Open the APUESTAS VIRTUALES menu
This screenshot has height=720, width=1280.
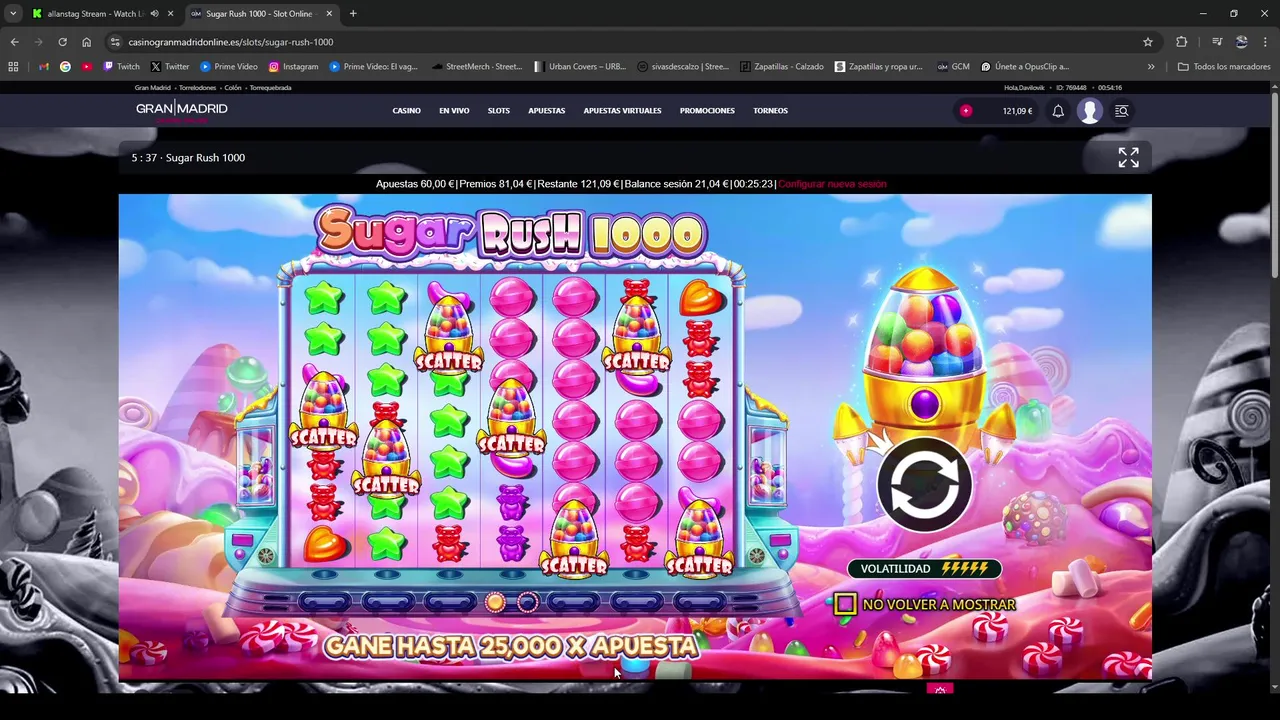click(x=622, y=111)
